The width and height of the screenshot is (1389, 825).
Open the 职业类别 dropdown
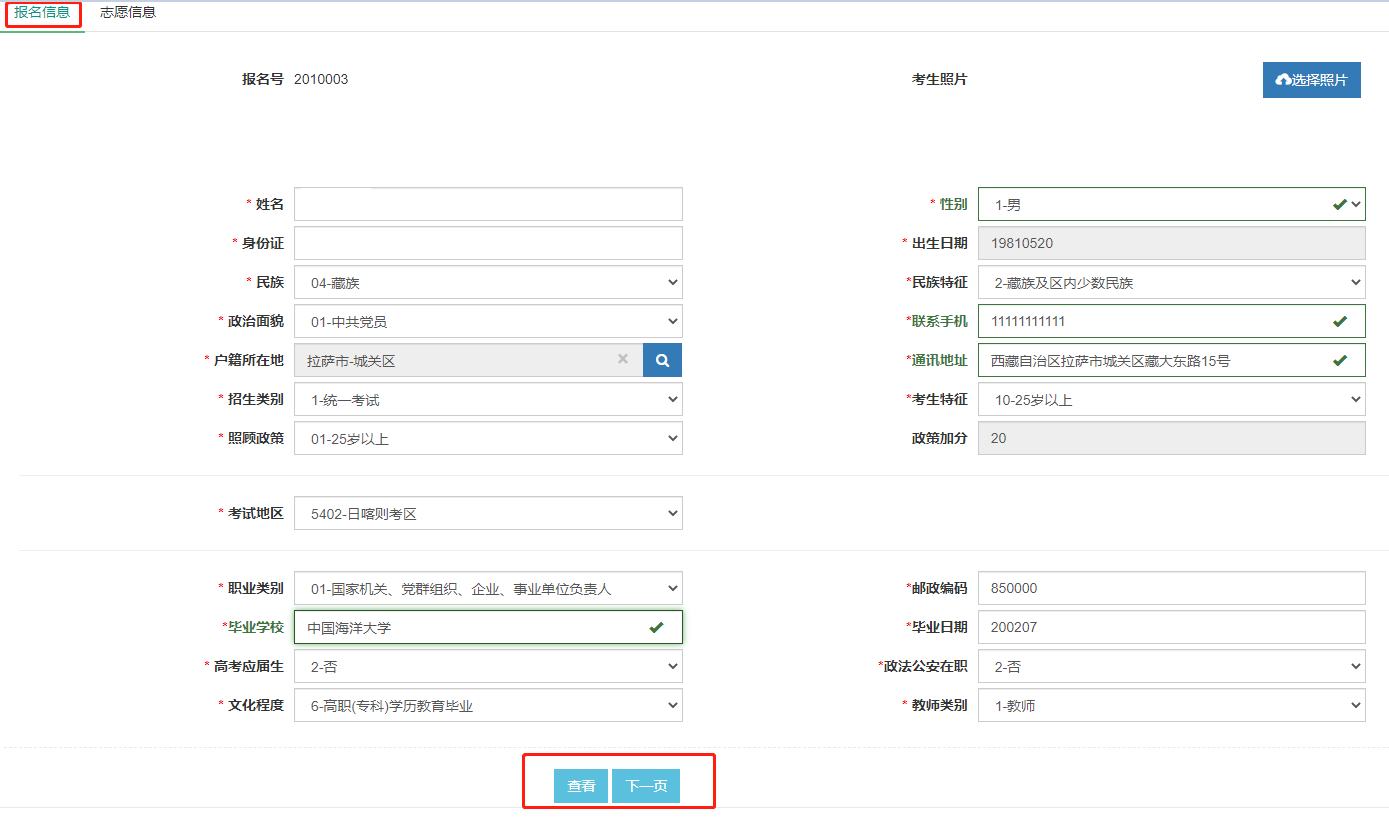pyautogui.click(x=488, y=589)
